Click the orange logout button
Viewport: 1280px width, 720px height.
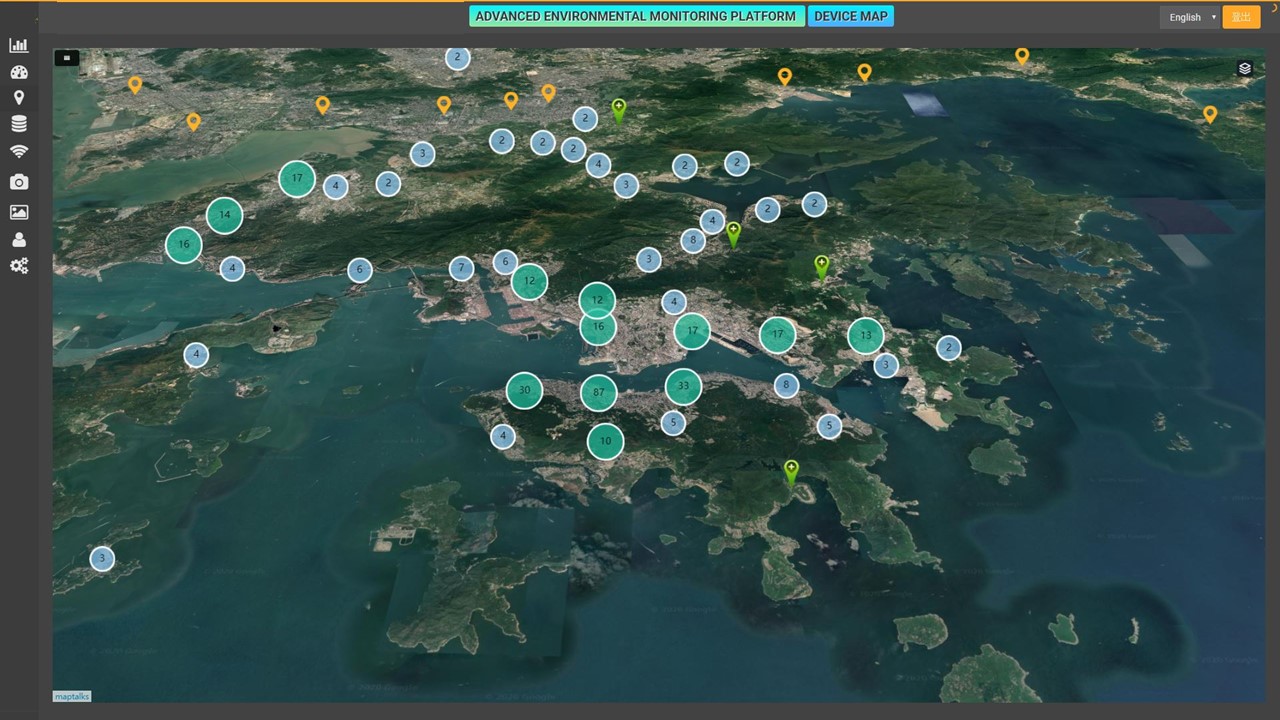(x=1241, y=17)
